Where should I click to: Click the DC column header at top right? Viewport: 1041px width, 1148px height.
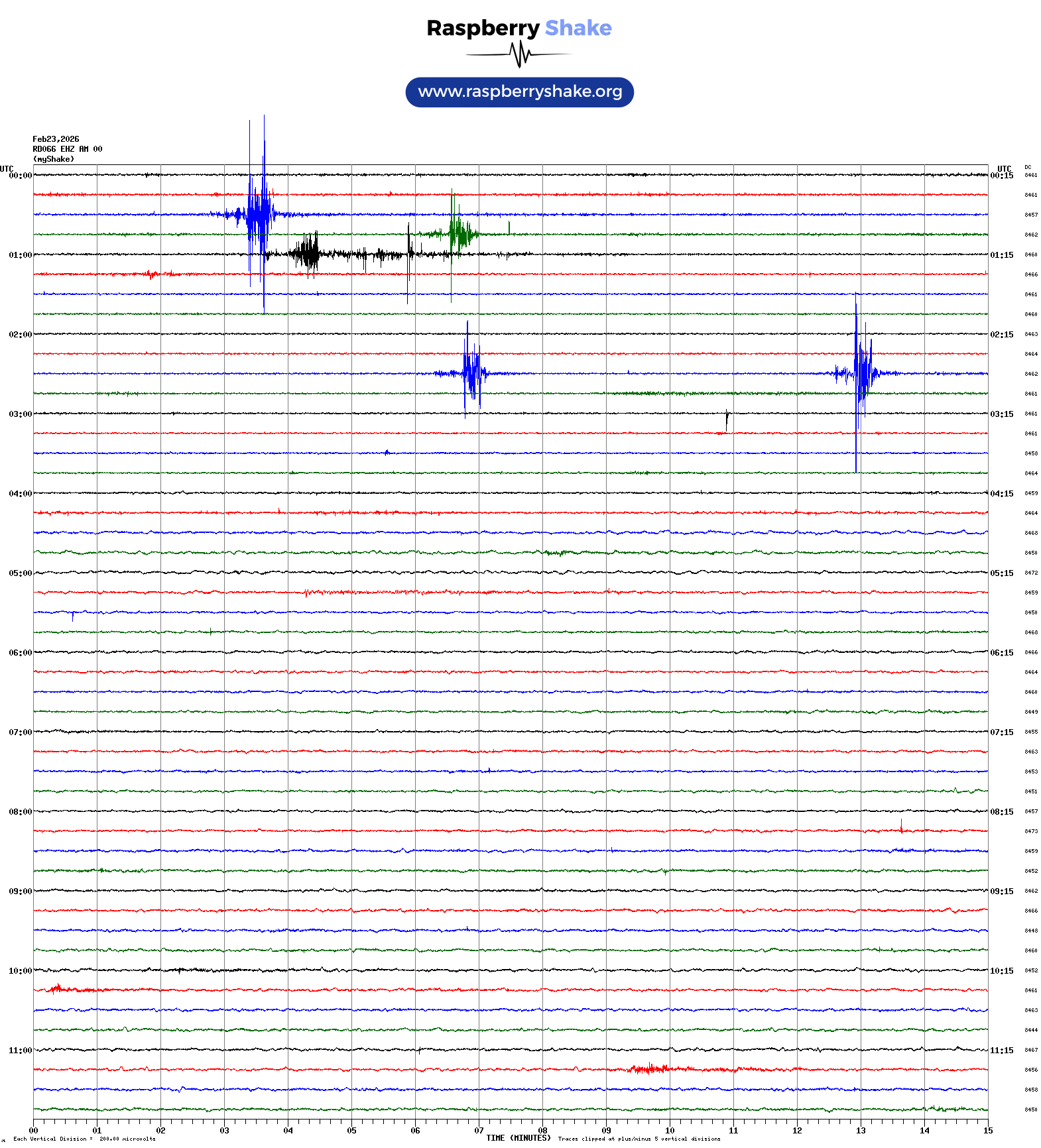click(x=1028, y=168)
